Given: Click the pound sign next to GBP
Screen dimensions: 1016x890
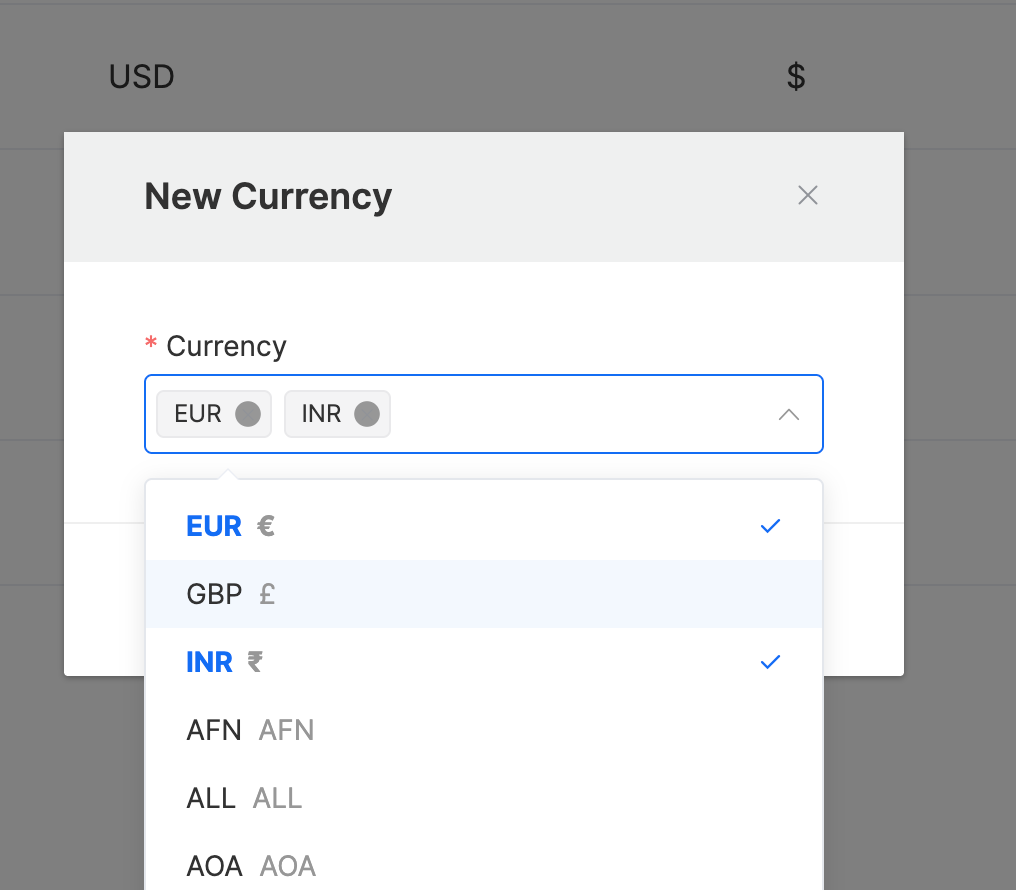Looking at the screenshot, I should click(267, 594).
